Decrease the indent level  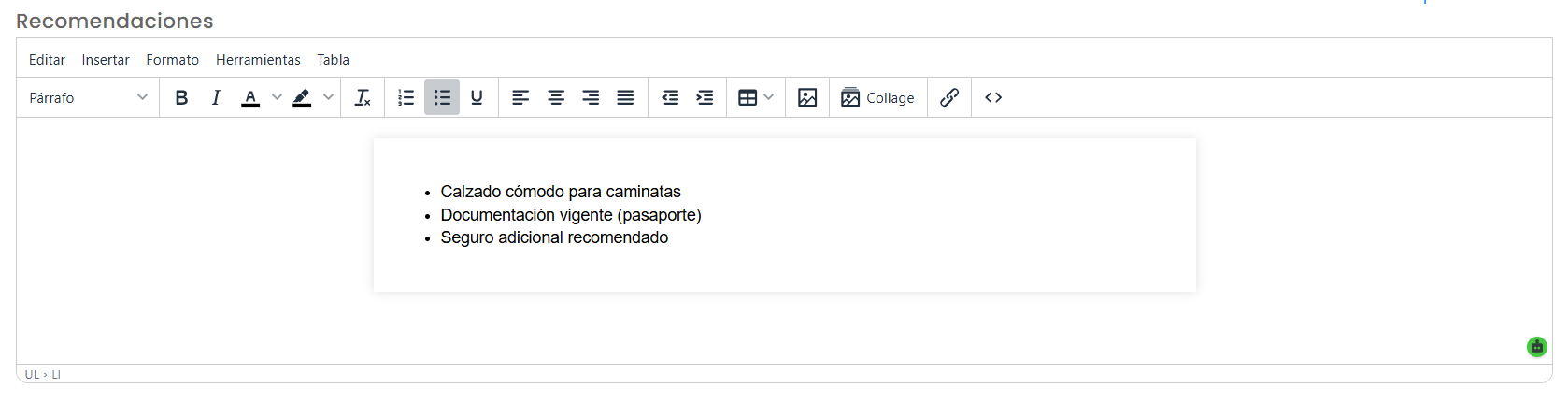tap(670, 97)
